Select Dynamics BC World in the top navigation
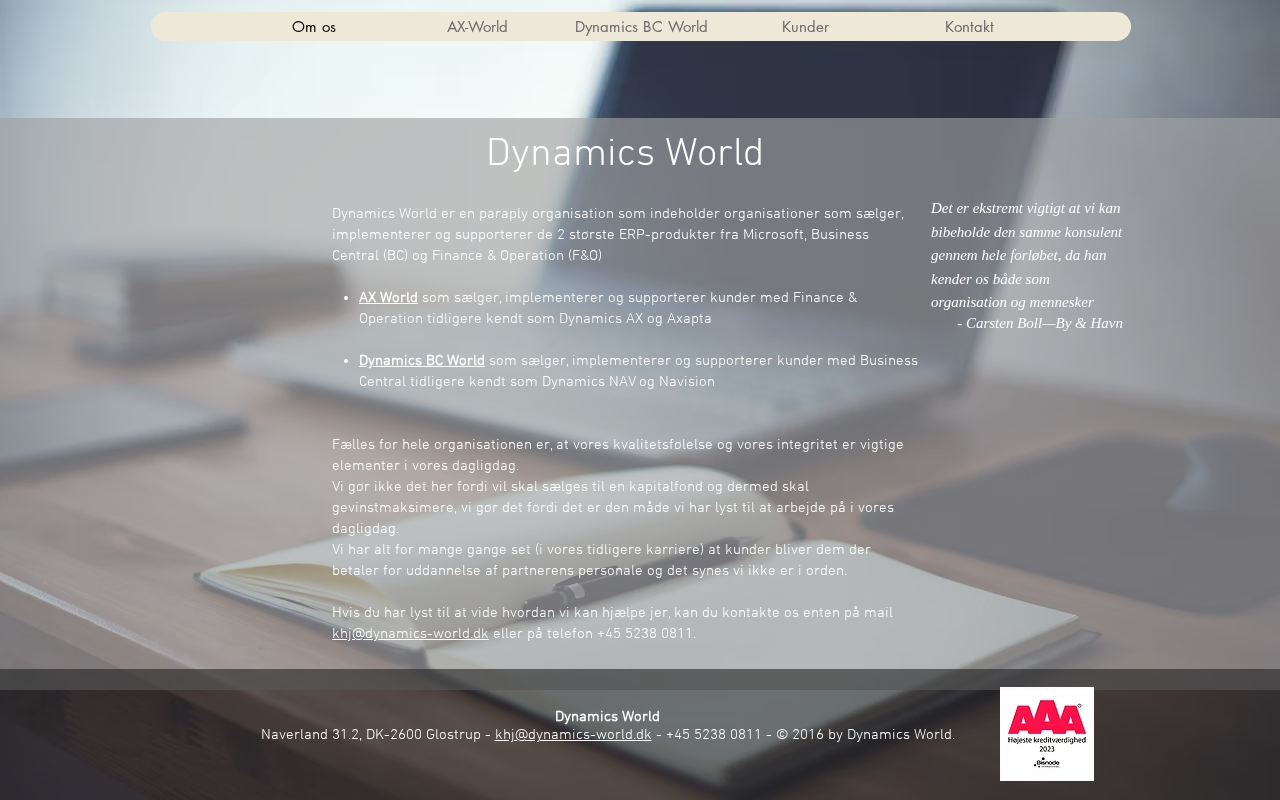Screen dimensions: 1280x800 641,27
